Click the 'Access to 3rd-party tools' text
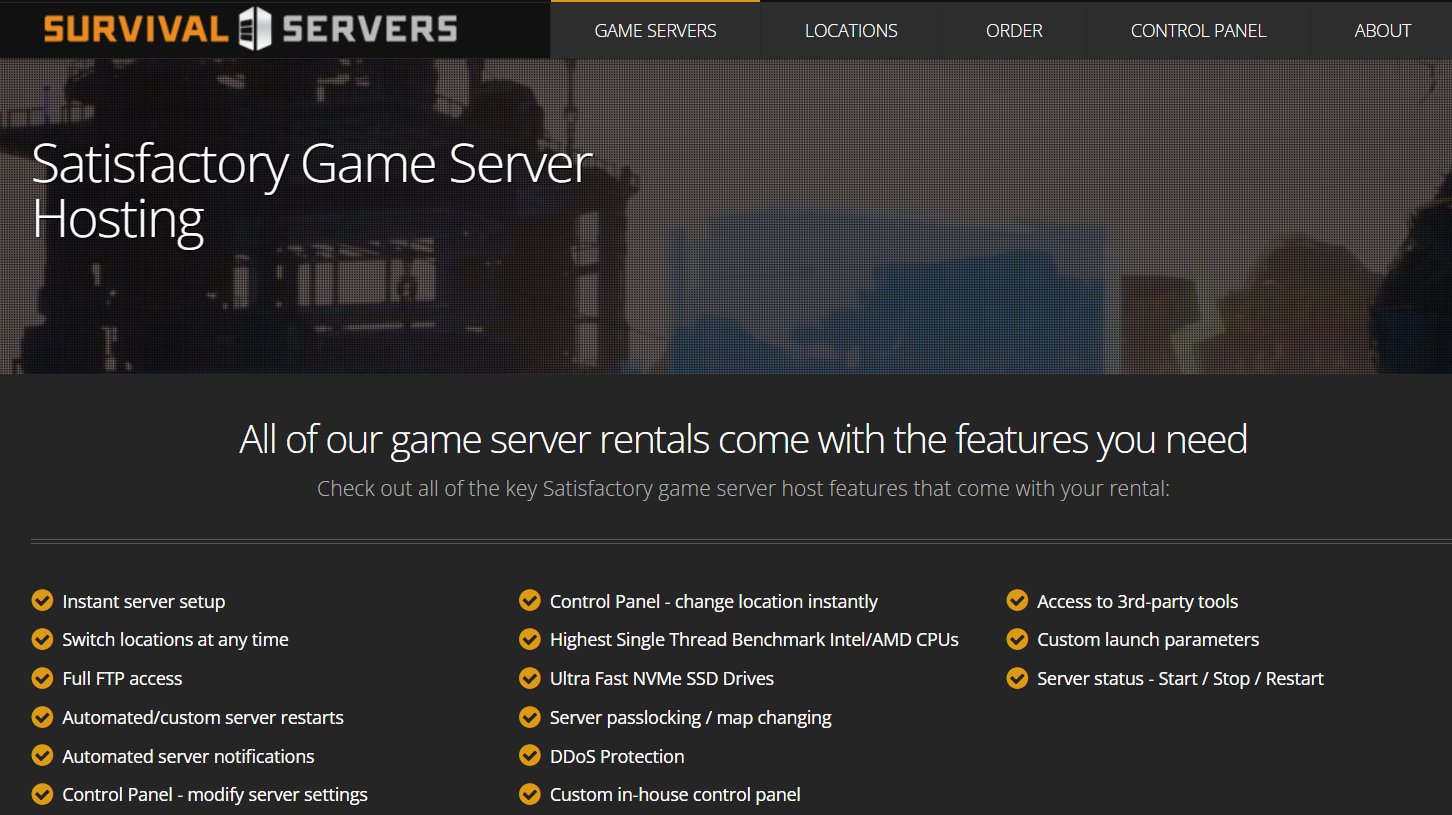 point(1137,602)
